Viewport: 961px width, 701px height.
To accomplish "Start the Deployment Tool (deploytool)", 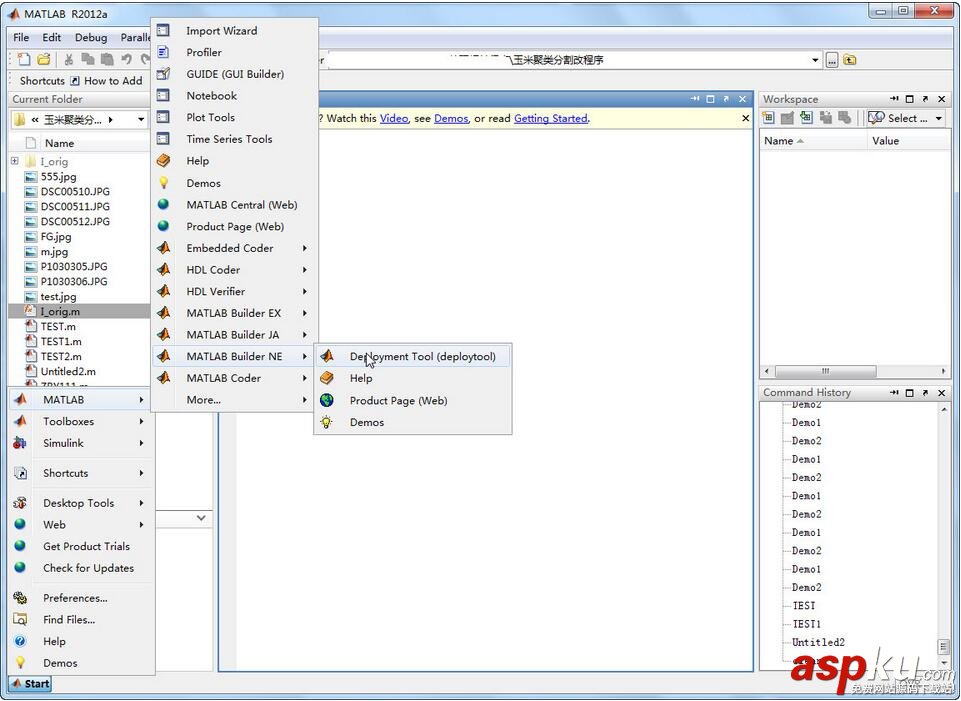I will 422,356.
